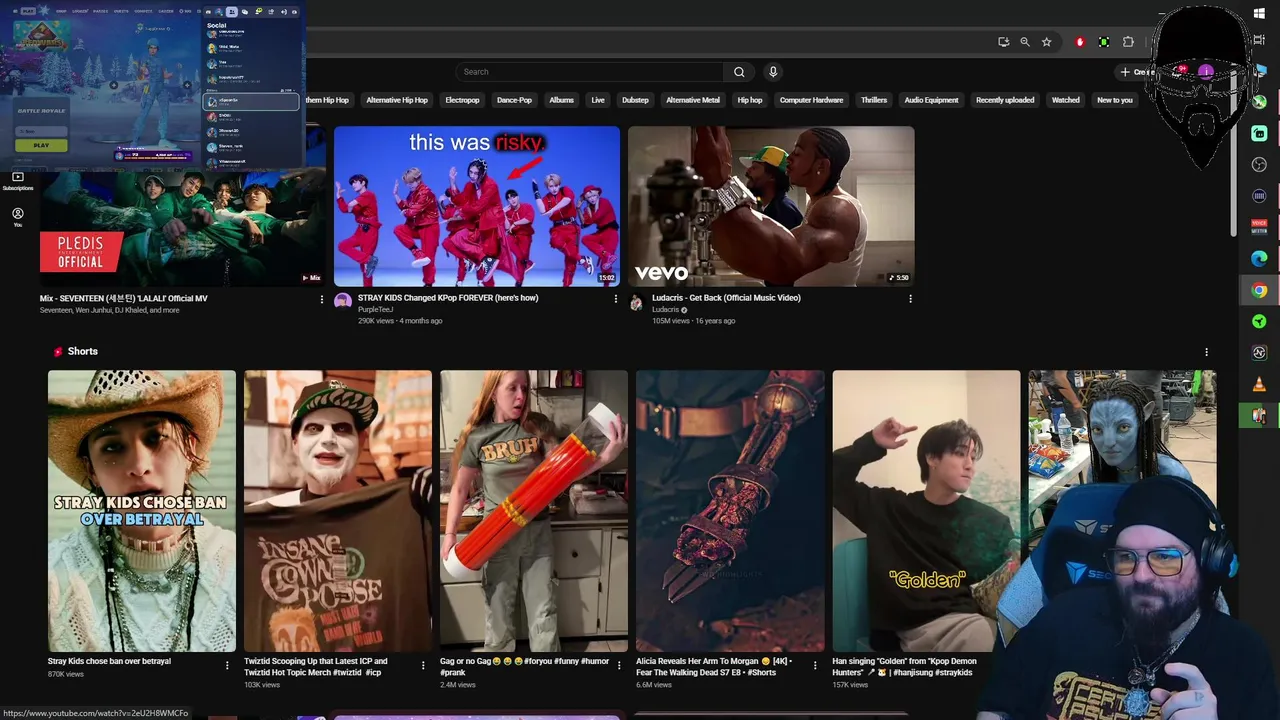Open Task View on the taskbar
Viewport: 1280px width, 720px height.
[1259, 40]
